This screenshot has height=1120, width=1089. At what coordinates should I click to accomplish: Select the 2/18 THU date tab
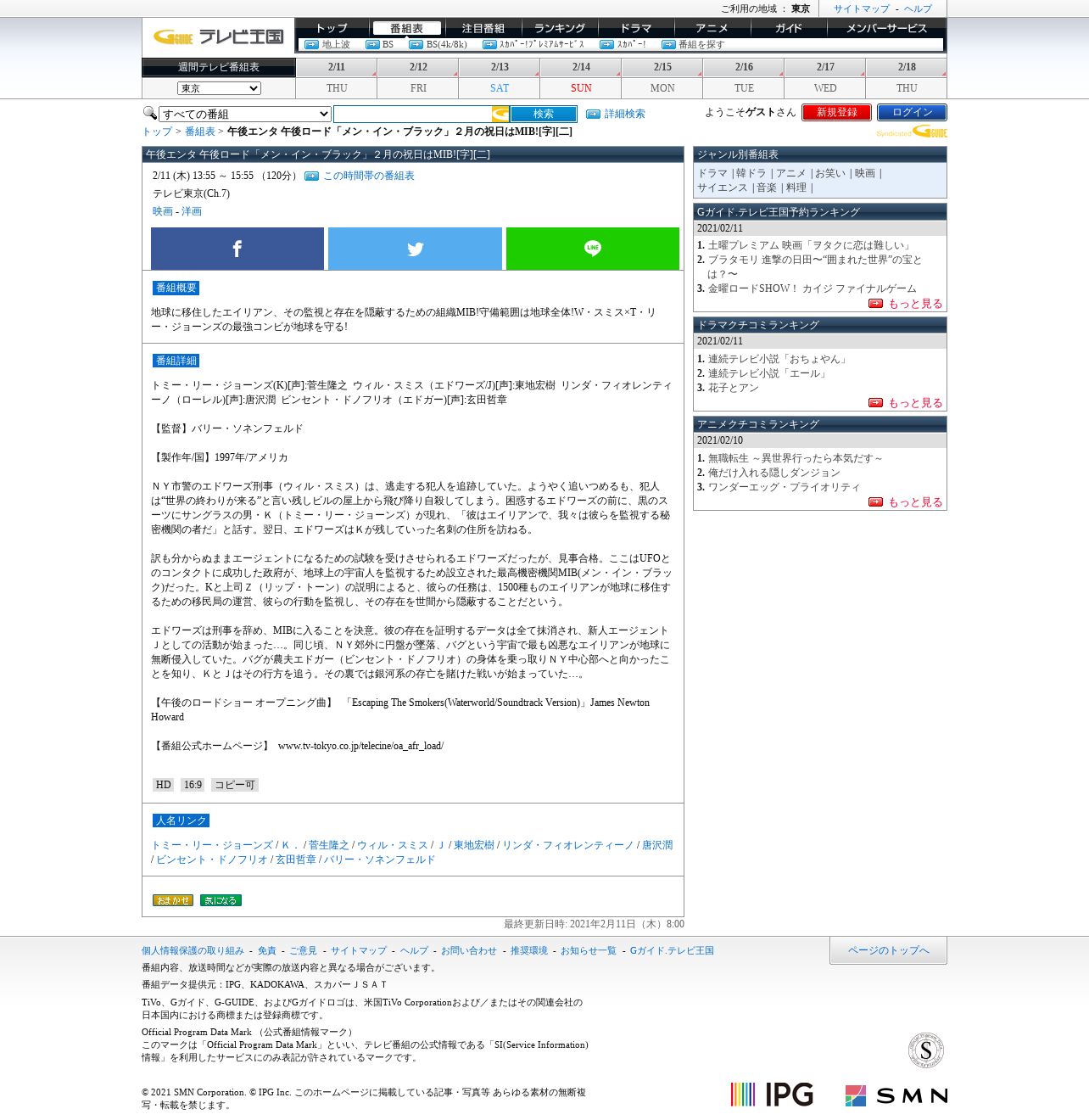coord(907,77)
